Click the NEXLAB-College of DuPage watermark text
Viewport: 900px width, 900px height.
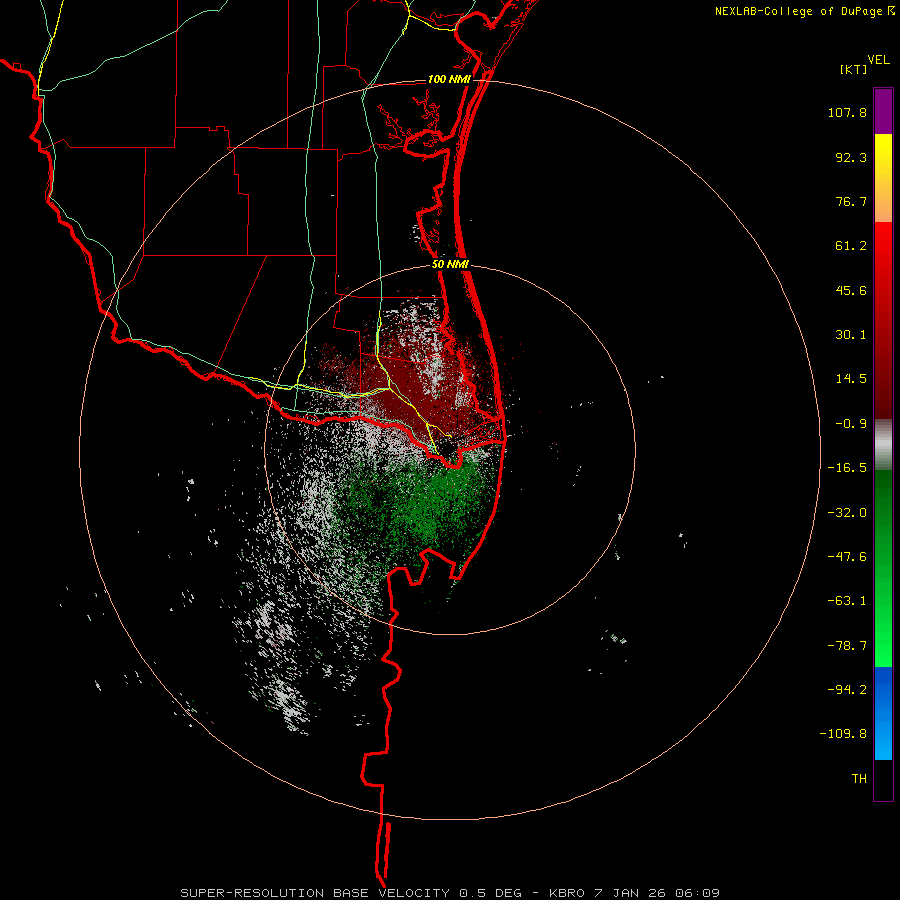[x=805, y=11]
